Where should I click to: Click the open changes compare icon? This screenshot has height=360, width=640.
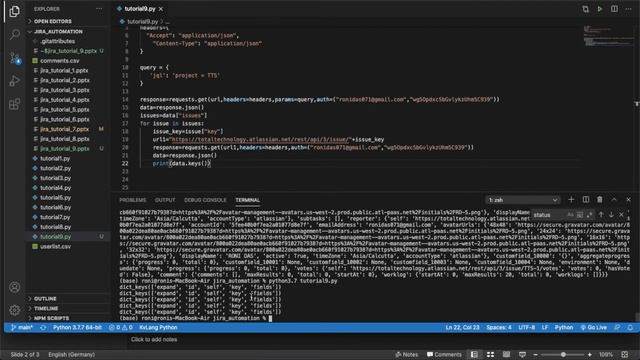(585, 9)
